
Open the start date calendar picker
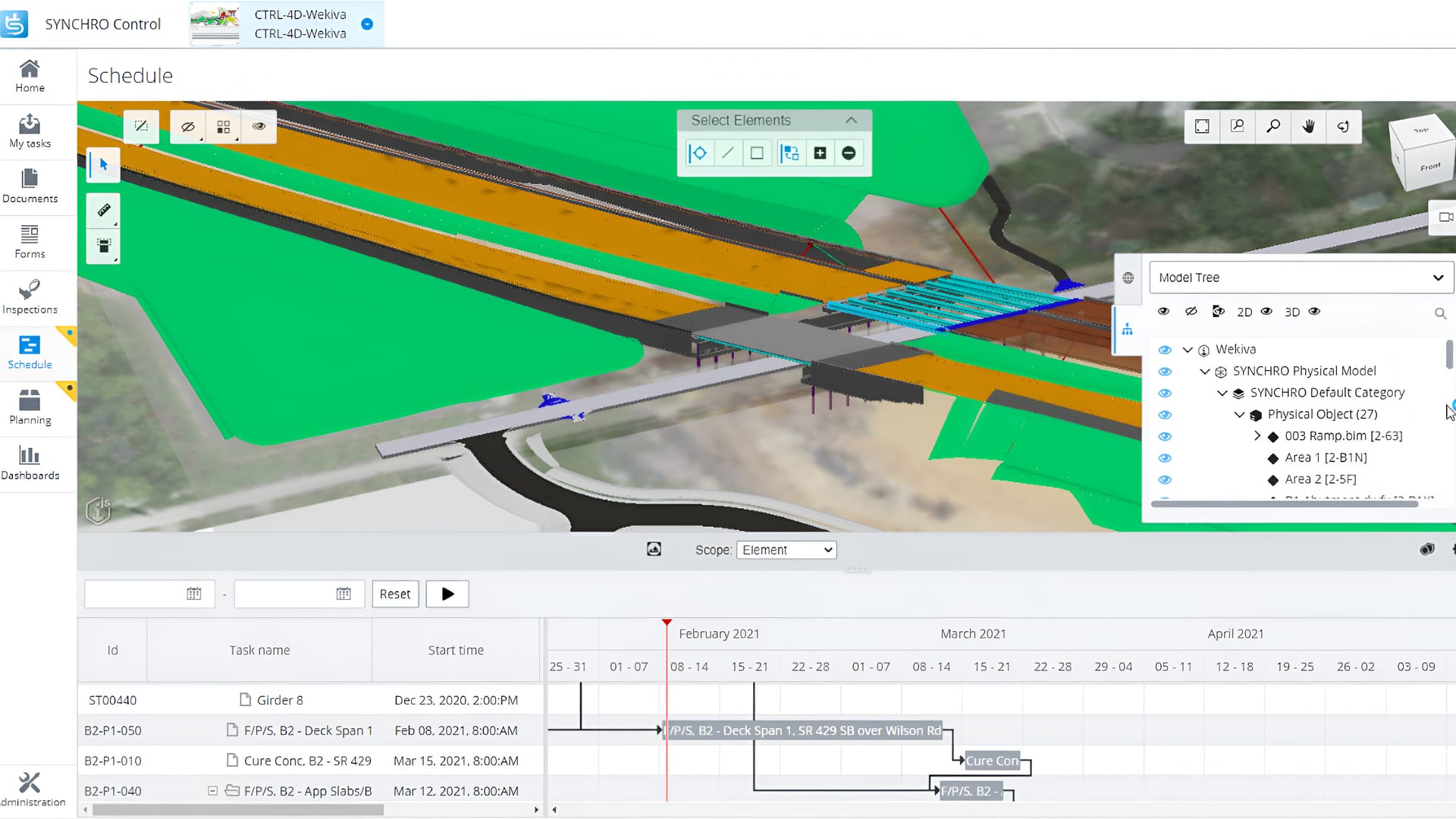[194, 594]
